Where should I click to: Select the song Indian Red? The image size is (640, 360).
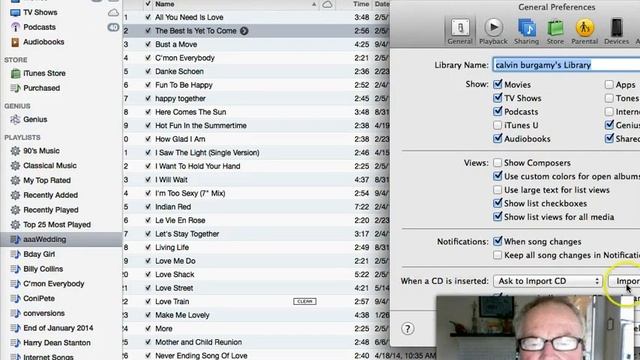coord(173,207)
